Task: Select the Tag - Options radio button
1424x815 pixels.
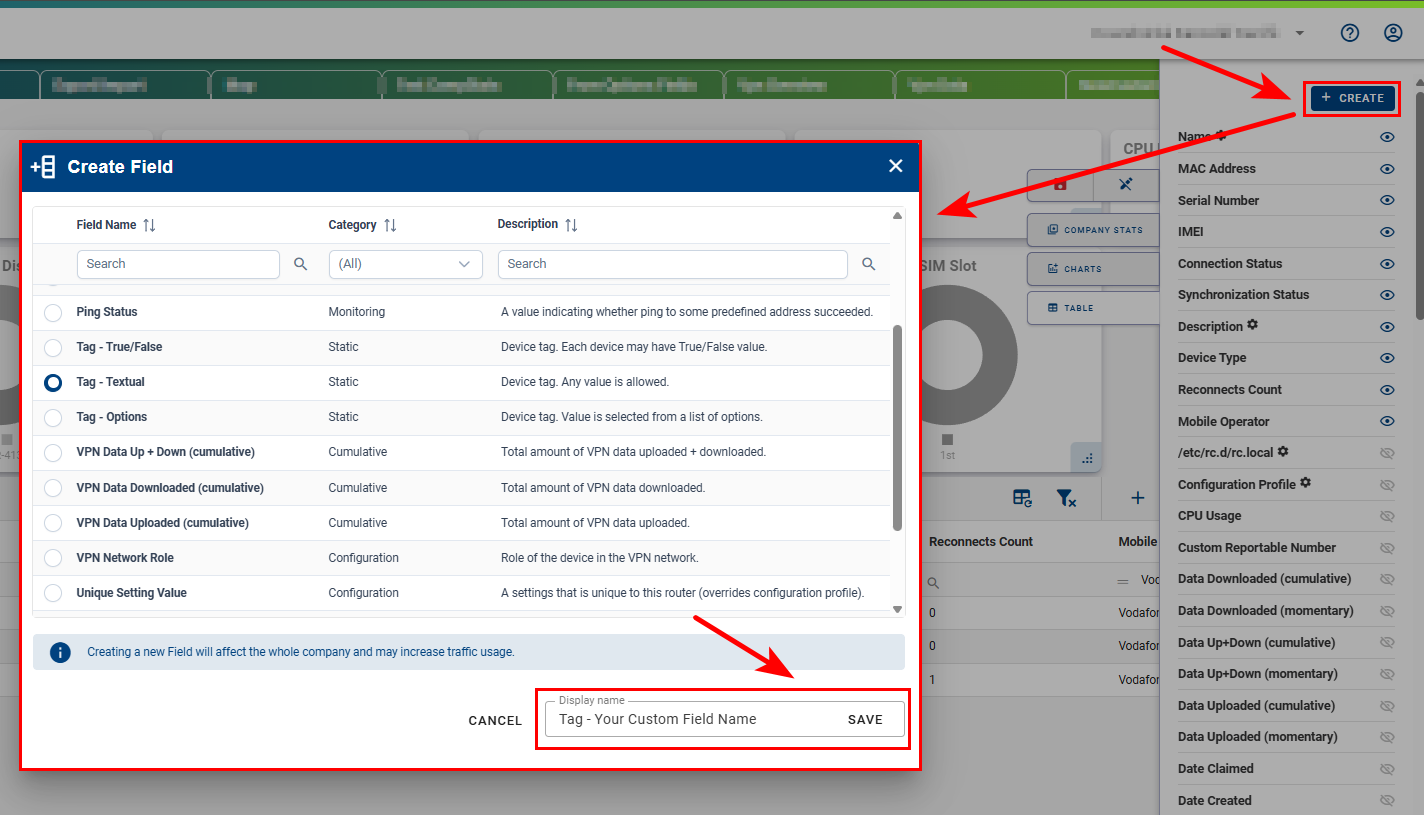Action: [x=53, y=418]
